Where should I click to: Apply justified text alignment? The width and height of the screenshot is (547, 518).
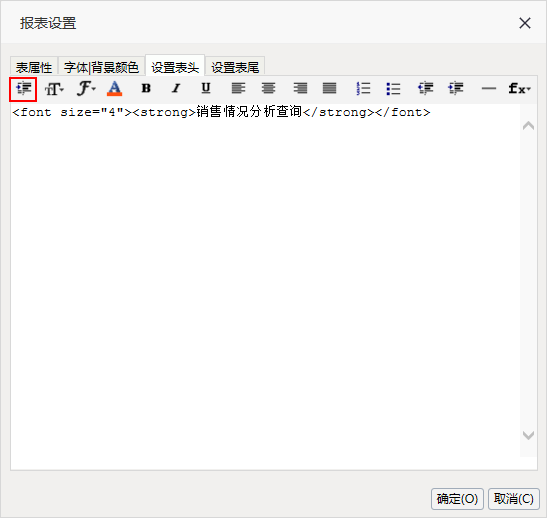tap(330, 89)
